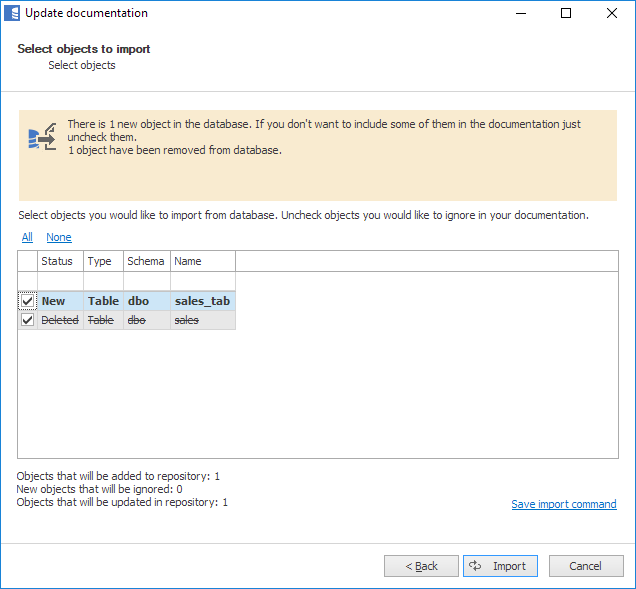Click the filter cell under Name column
The image size is (636, 589).
click(202, 281)
